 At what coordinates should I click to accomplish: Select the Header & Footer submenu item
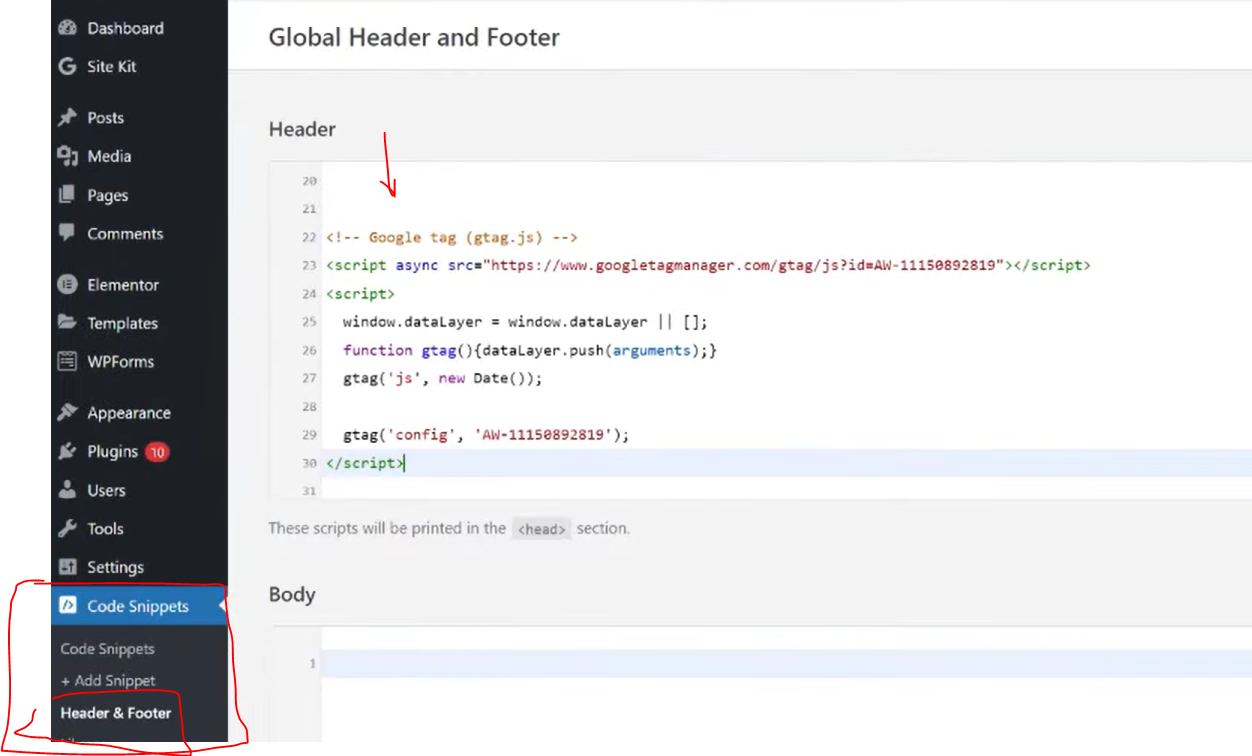[x=115, y=713]
